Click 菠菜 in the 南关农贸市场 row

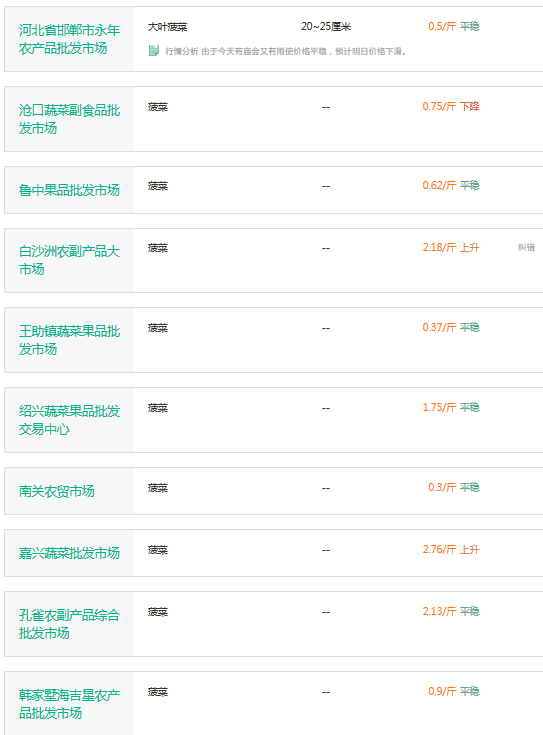tap(158, 488)
